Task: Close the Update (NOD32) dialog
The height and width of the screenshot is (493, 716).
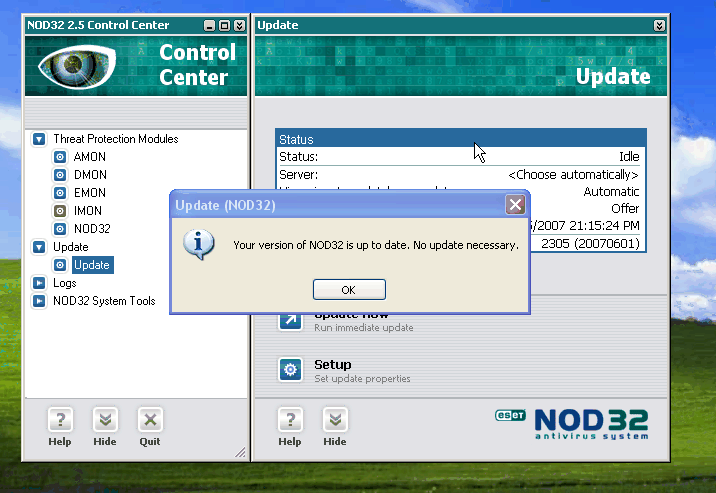Action: point(515,205)
